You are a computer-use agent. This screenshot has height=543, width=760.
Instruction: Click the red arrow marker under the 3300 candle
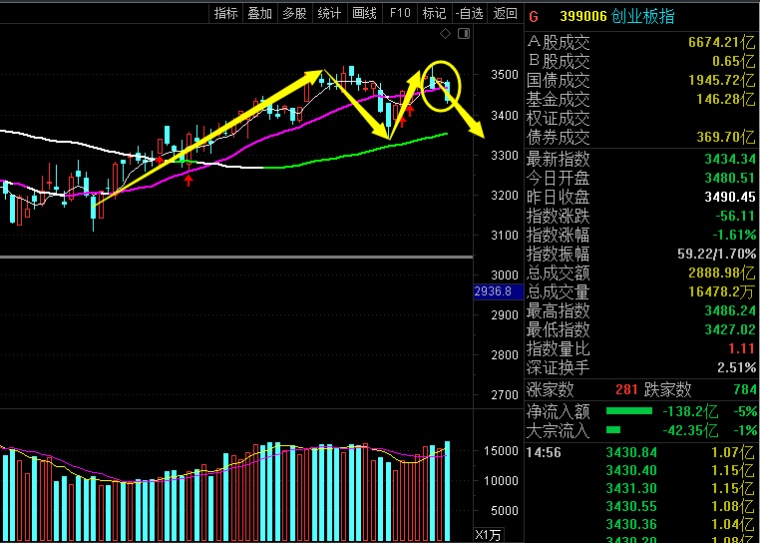(x=189, y=181)
